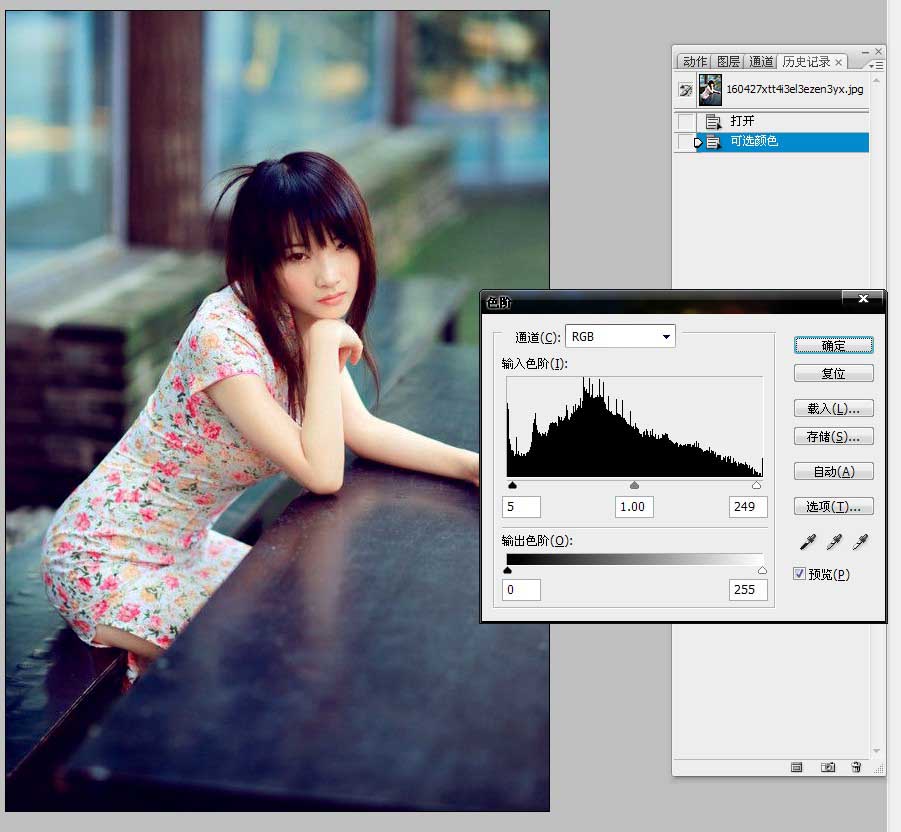Collapse the history panel with the minimize dash
Image resolution: width=901 pixels, height=832 pixels.
[x=865, y=52]
